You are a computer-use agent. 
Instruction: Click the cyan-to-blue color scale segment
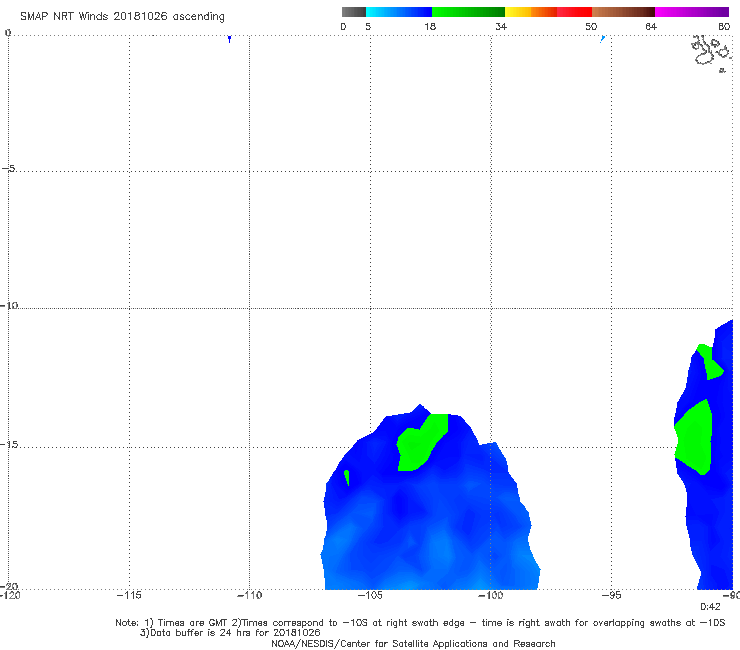tap(399, 12)
